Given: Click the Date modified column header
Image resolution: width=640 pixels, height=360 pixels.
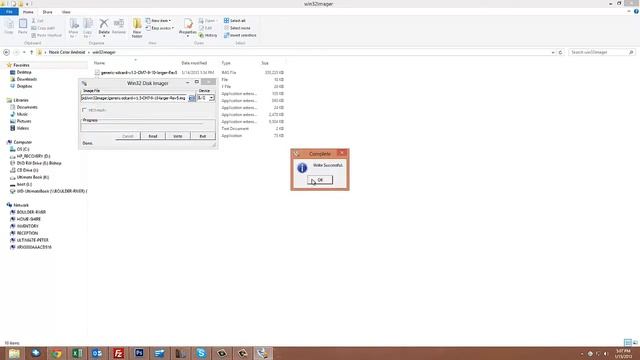Looking at the screenshot, I should coord(194,63).
